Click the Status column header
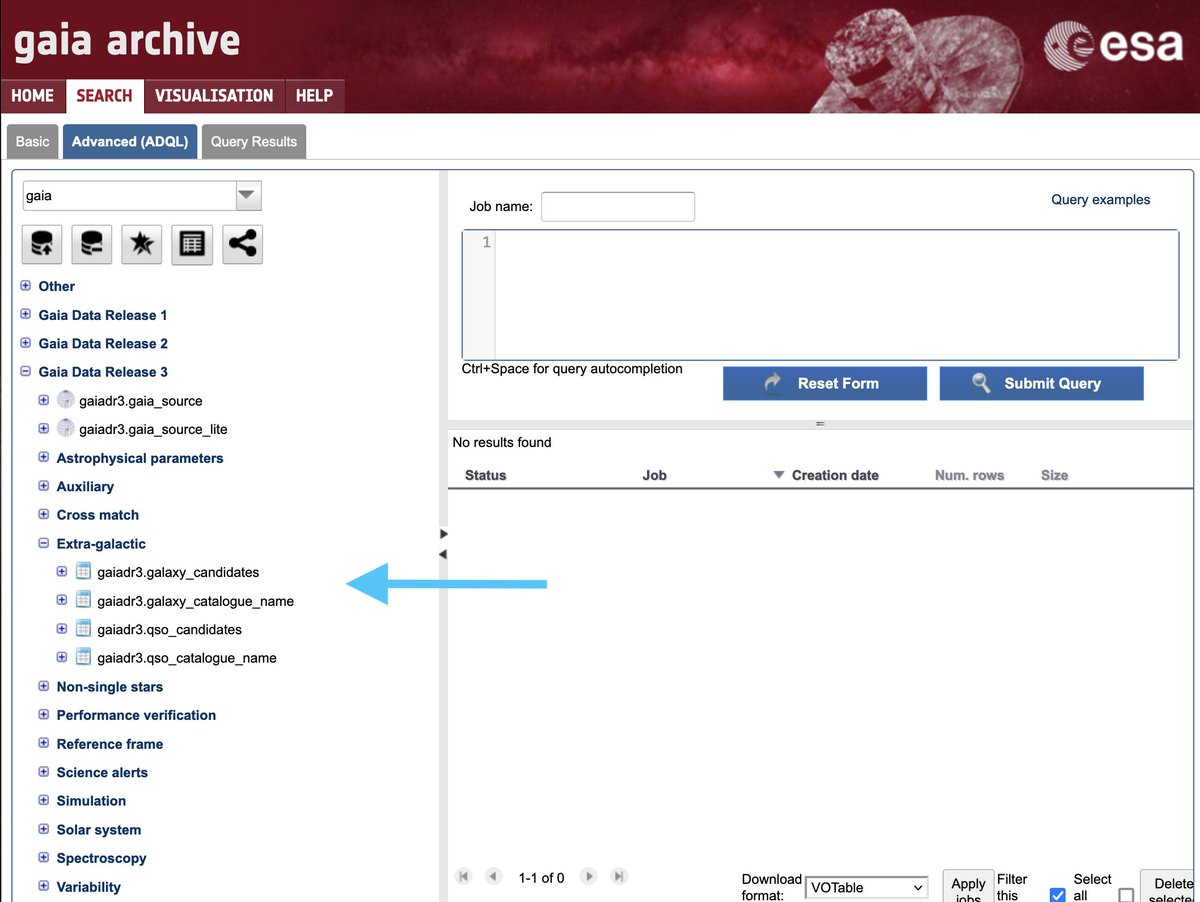The image size is (1200, 902). 485,475
